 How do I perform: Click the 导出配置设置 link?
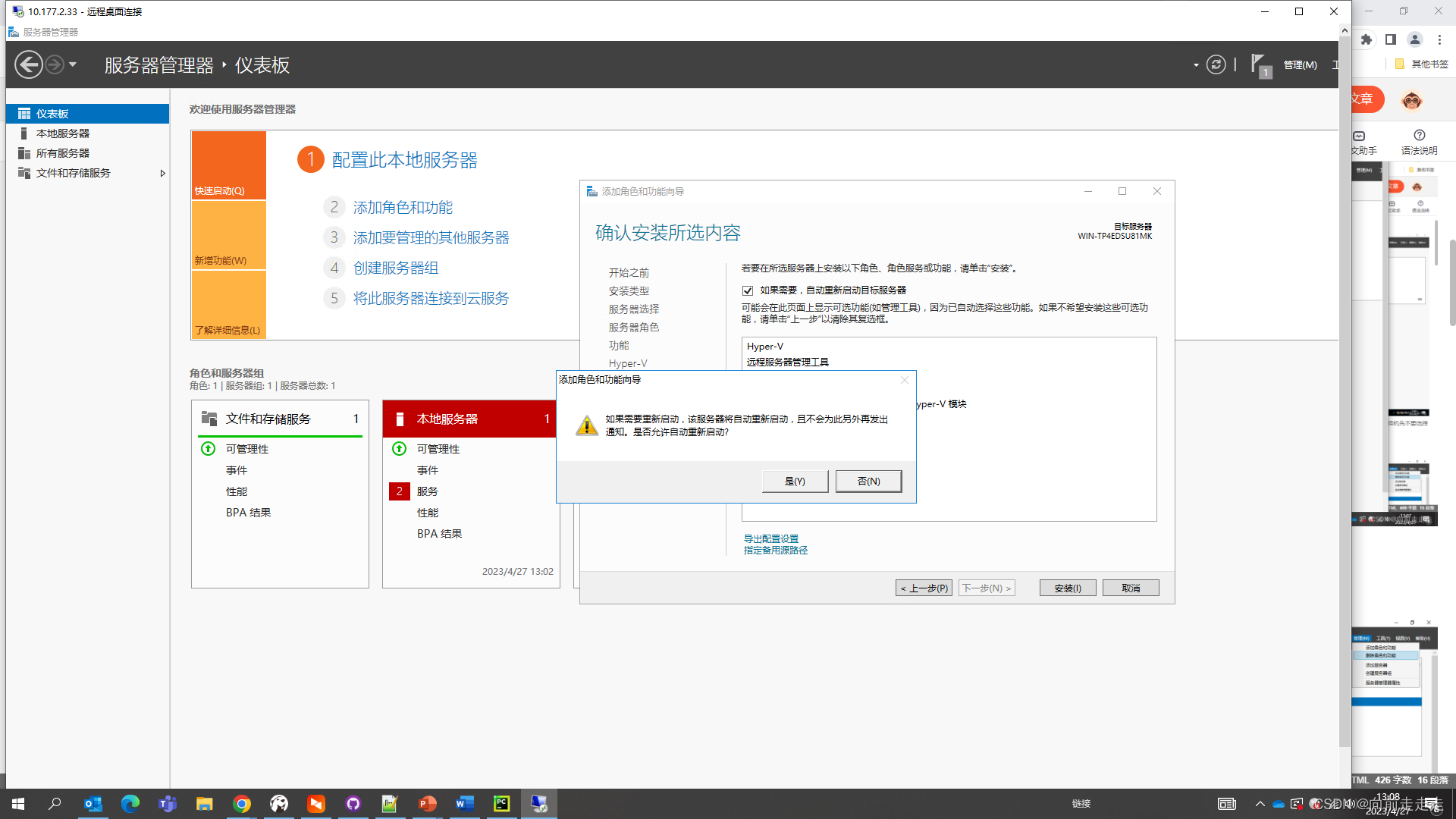[770, 539]
